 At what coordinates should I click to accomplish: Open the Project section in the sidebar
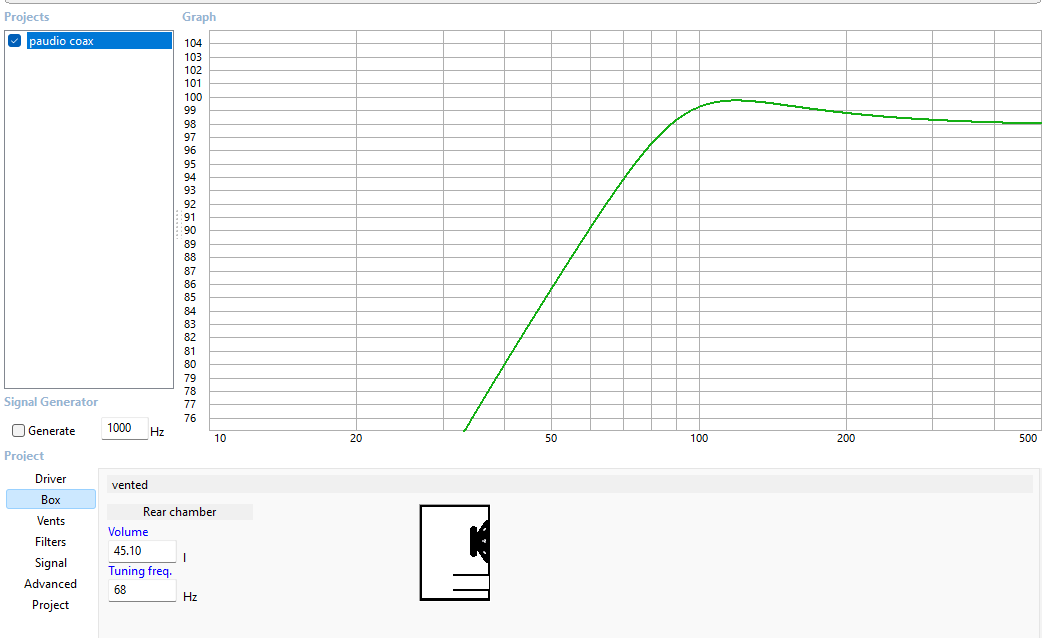(51, 605)
